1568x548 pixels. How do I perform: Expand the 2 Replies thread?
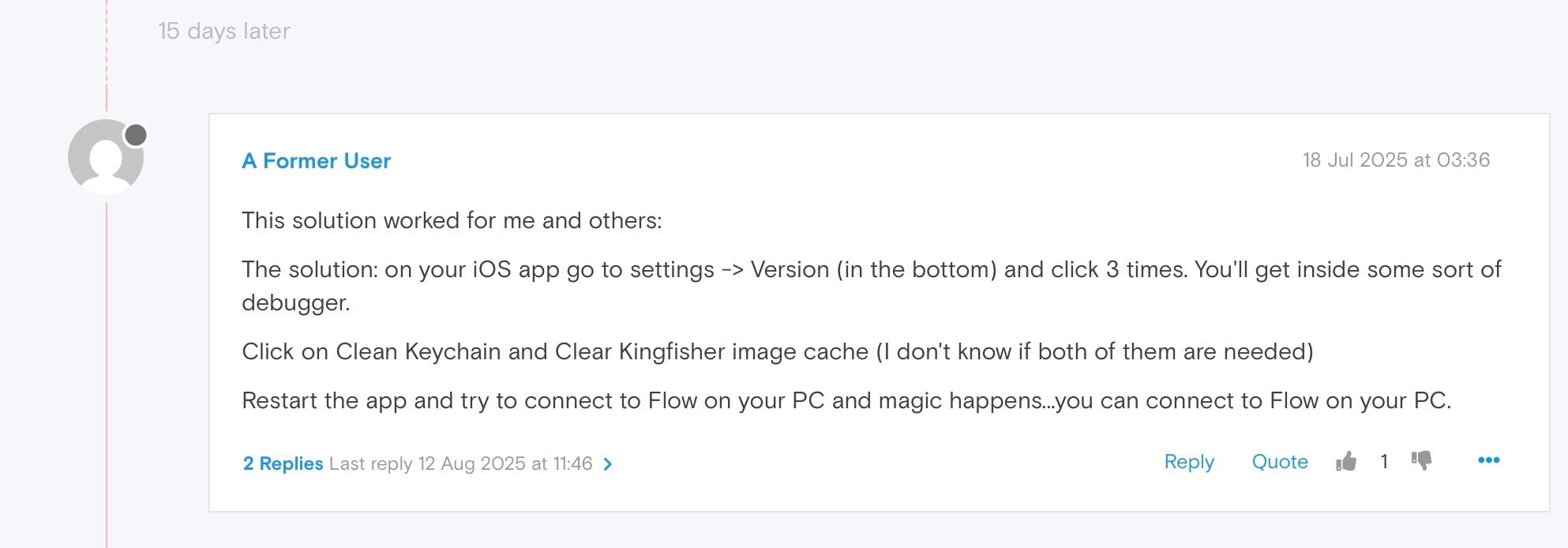(x=283, y=464)
